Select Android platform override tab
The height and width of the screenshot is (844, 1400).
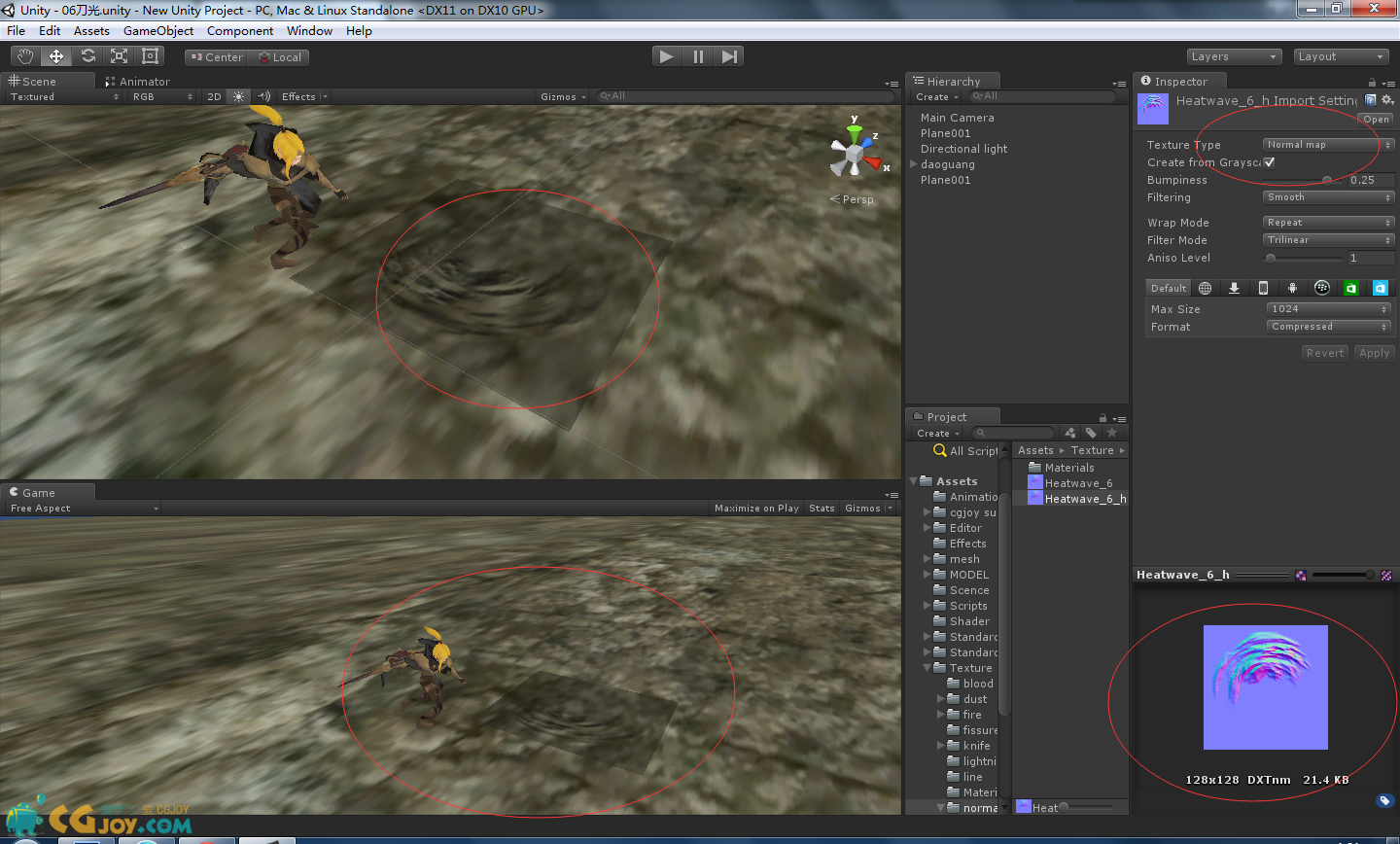point(1292,288)
